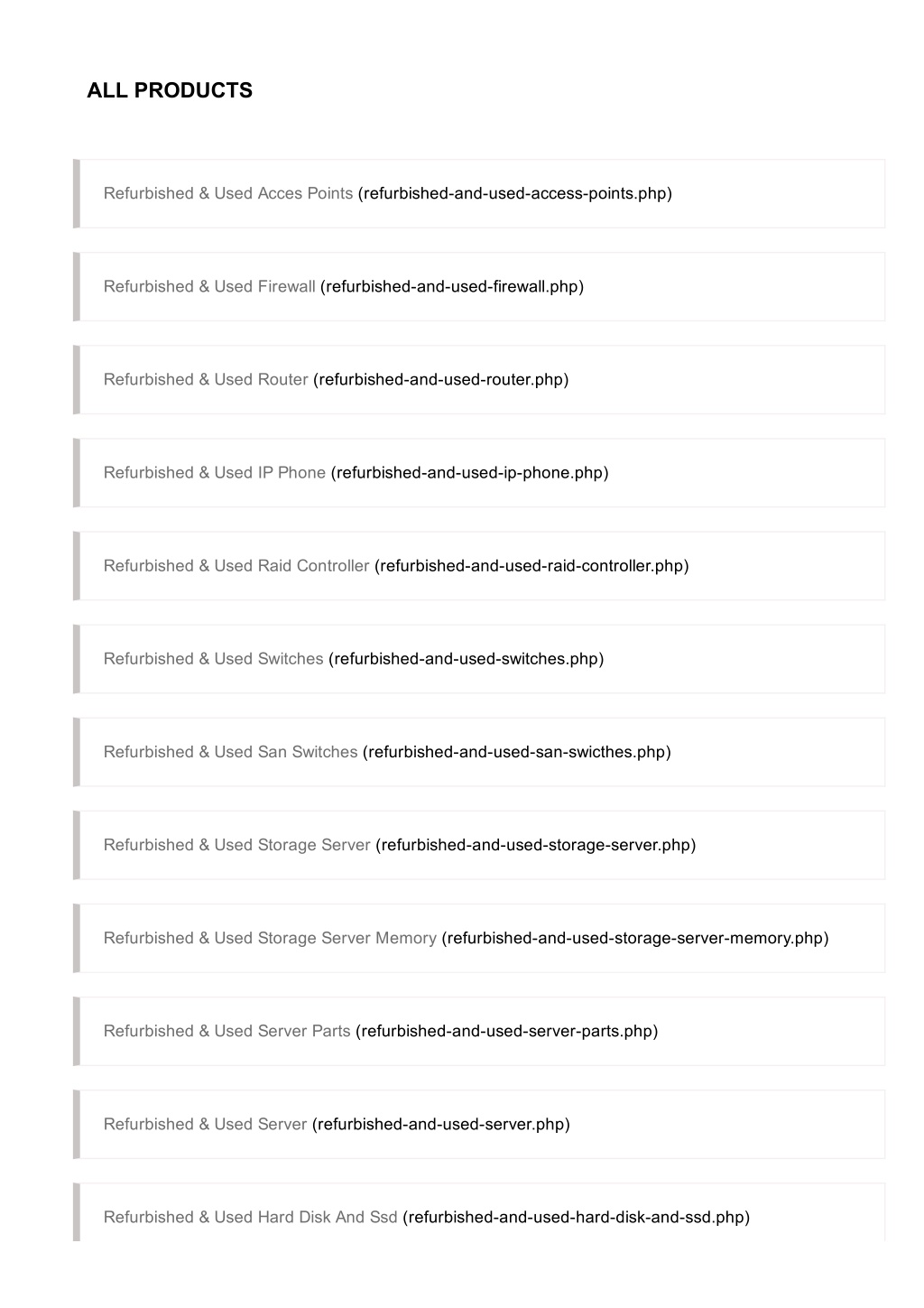Open Refurbished & Used Storage Server Memory link
Image resolution: width=924 pixels, height=1308 pixels.
click(270, 937)
